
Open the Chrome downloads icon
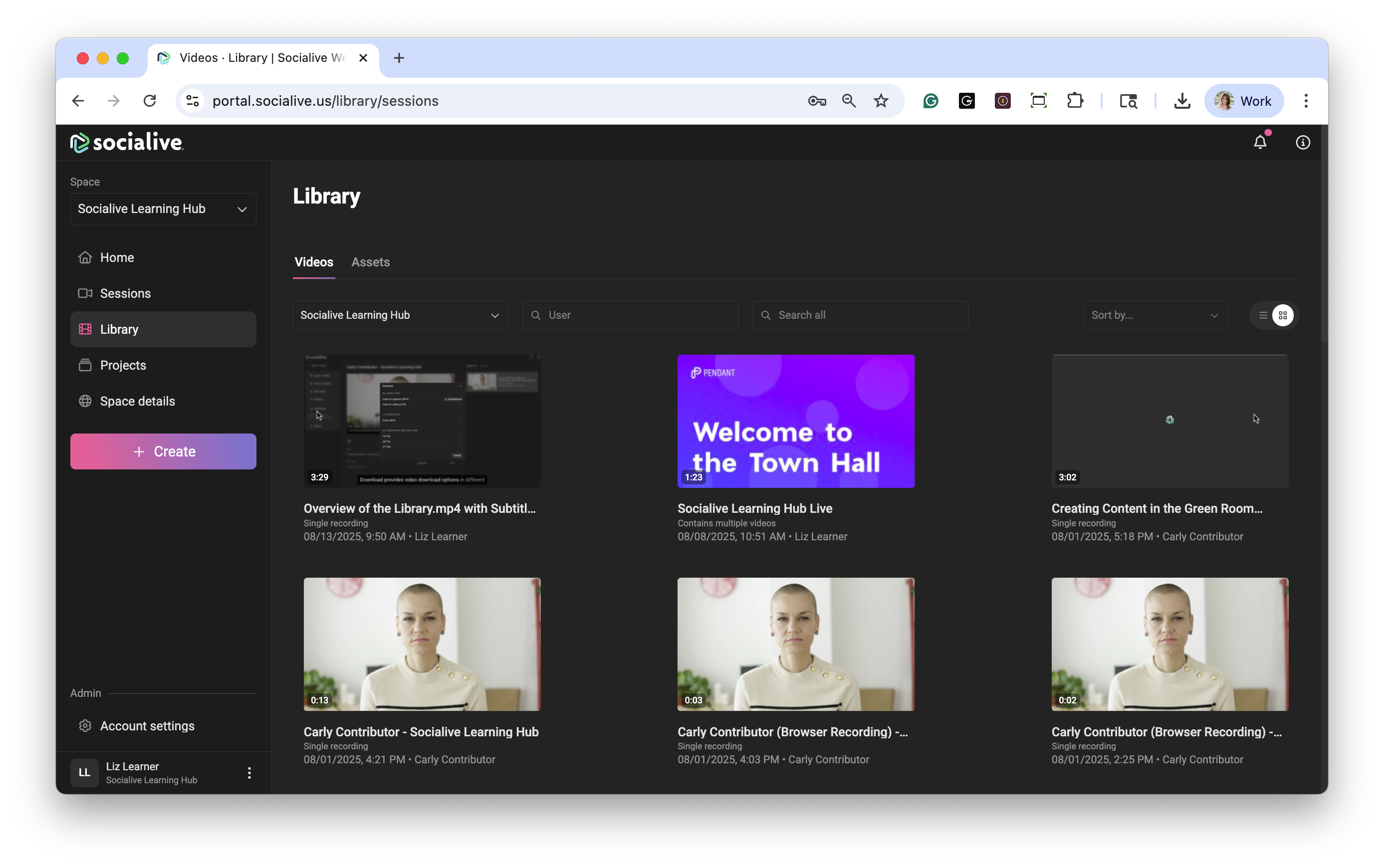click(1181, 101)
